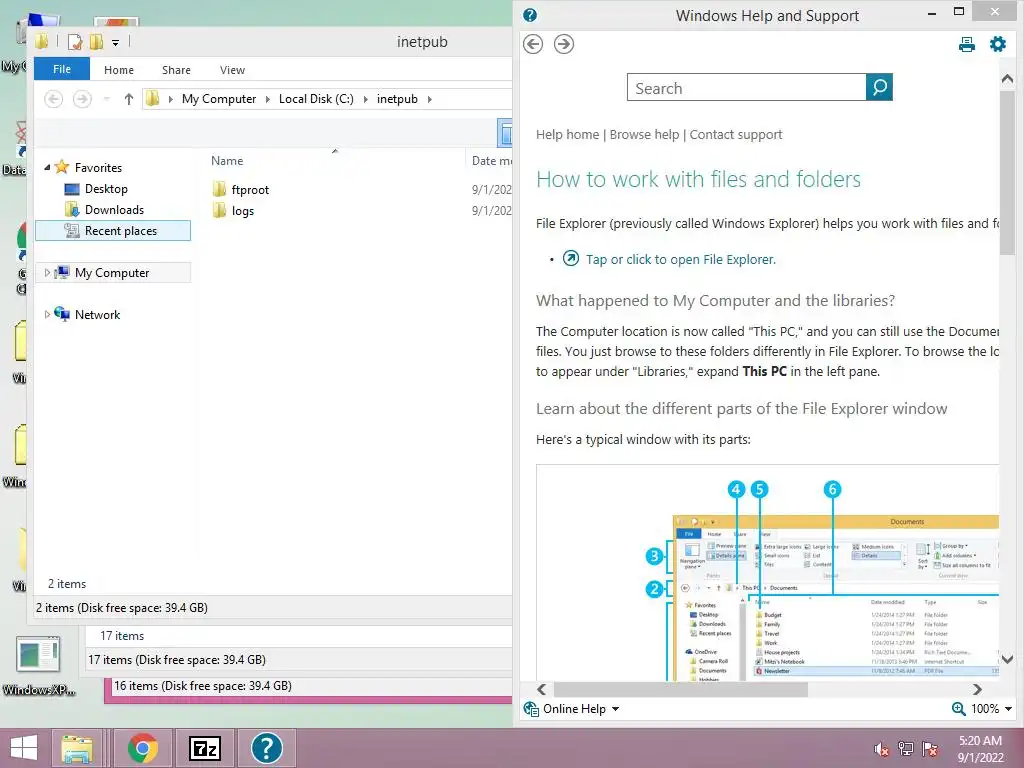Switch to the View ribbon tab
Image resolution: width=1024 pixels, height=768 pixels.
(x=232, y=70)
